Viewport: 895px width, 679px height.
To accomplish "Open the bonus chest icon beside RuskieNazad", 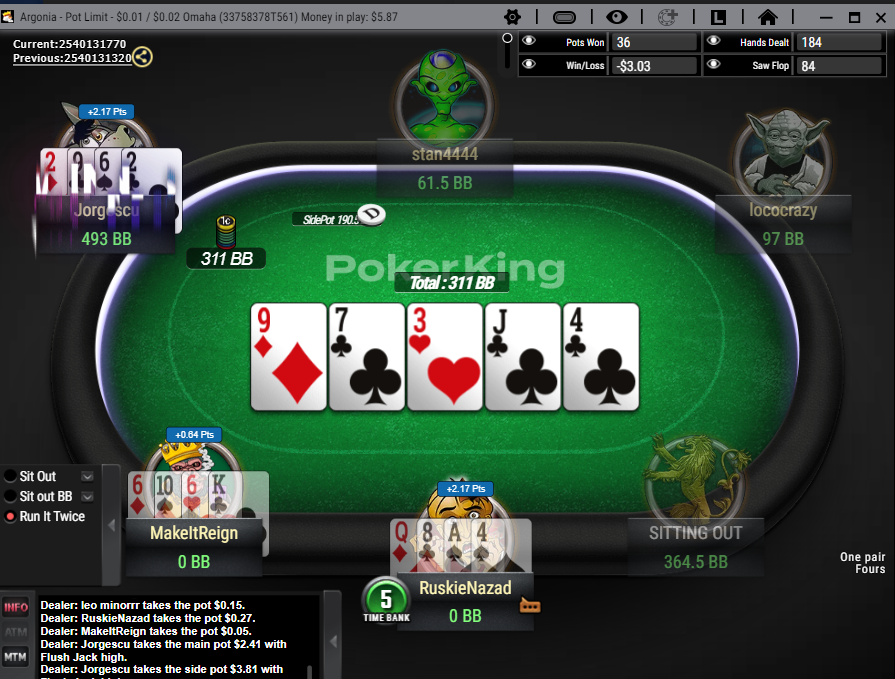I will coord(530,605).
